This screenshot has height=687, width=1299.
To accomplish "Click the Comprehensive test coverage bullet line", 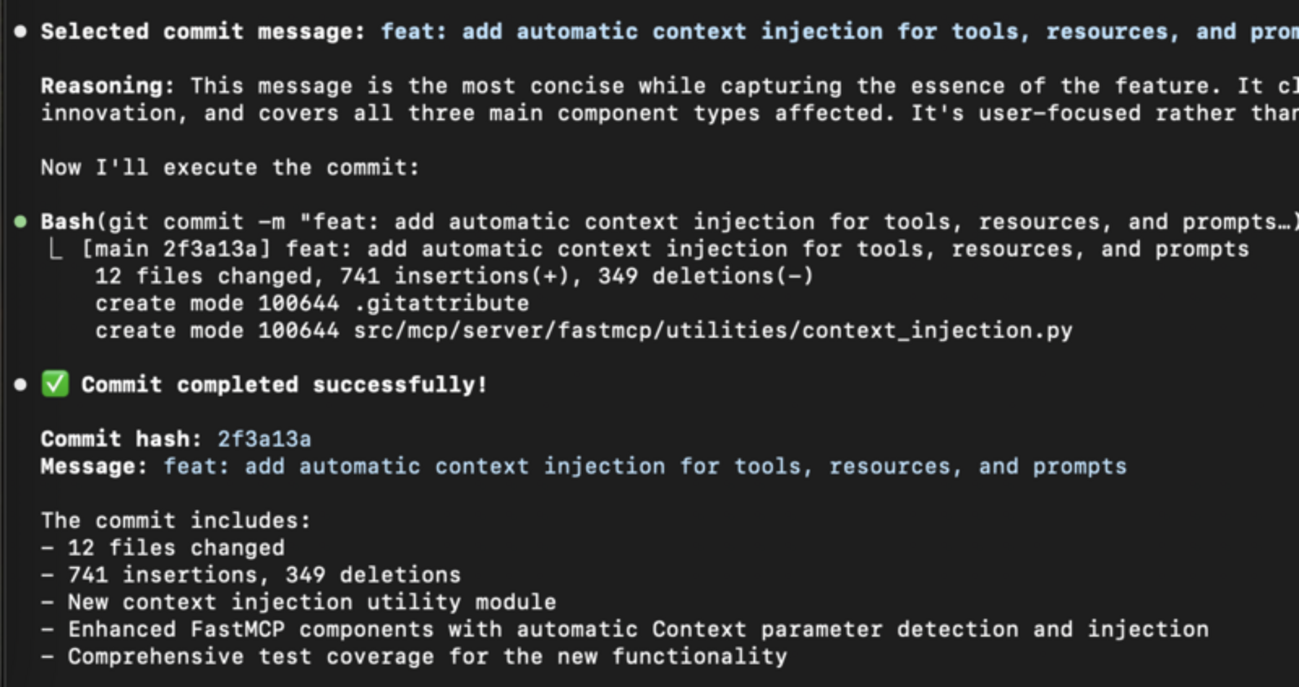I will point(425,656).
